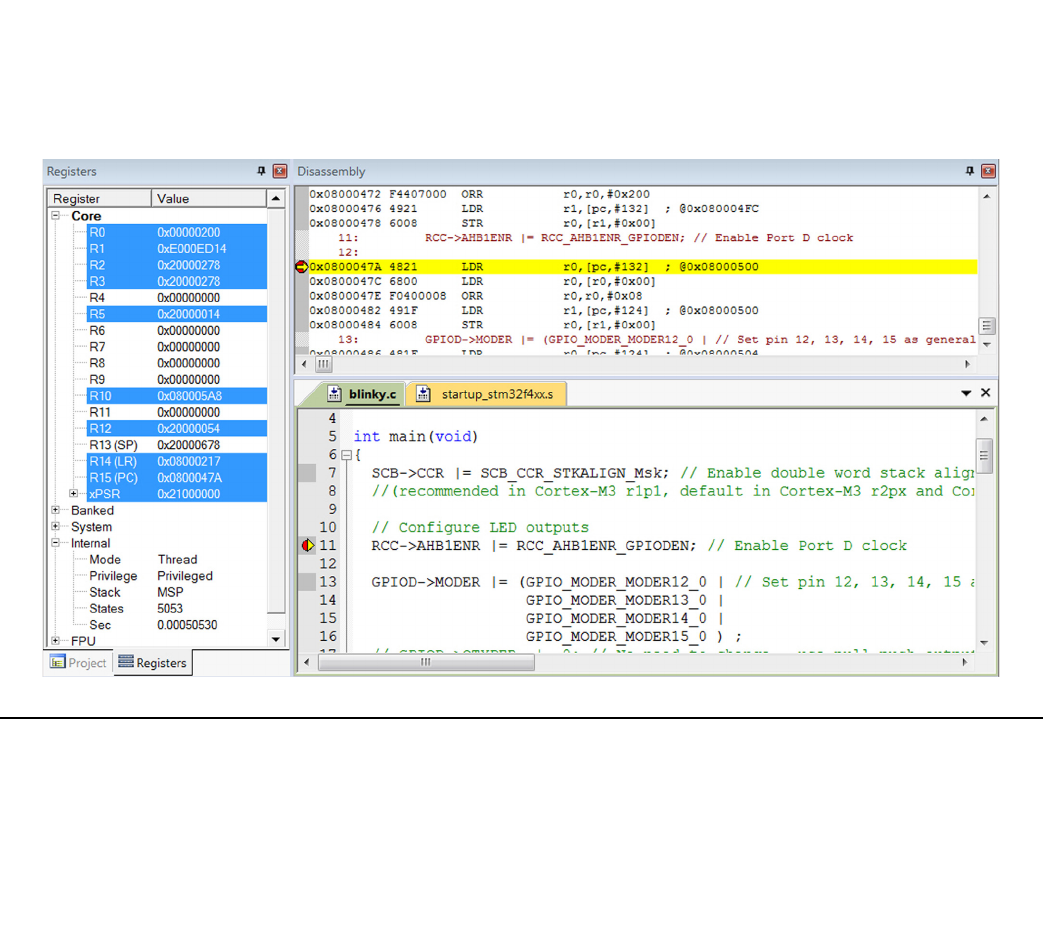Collapse the Internal register group
The width and height of the screenshot is (1059, 926).
point(55,542)
